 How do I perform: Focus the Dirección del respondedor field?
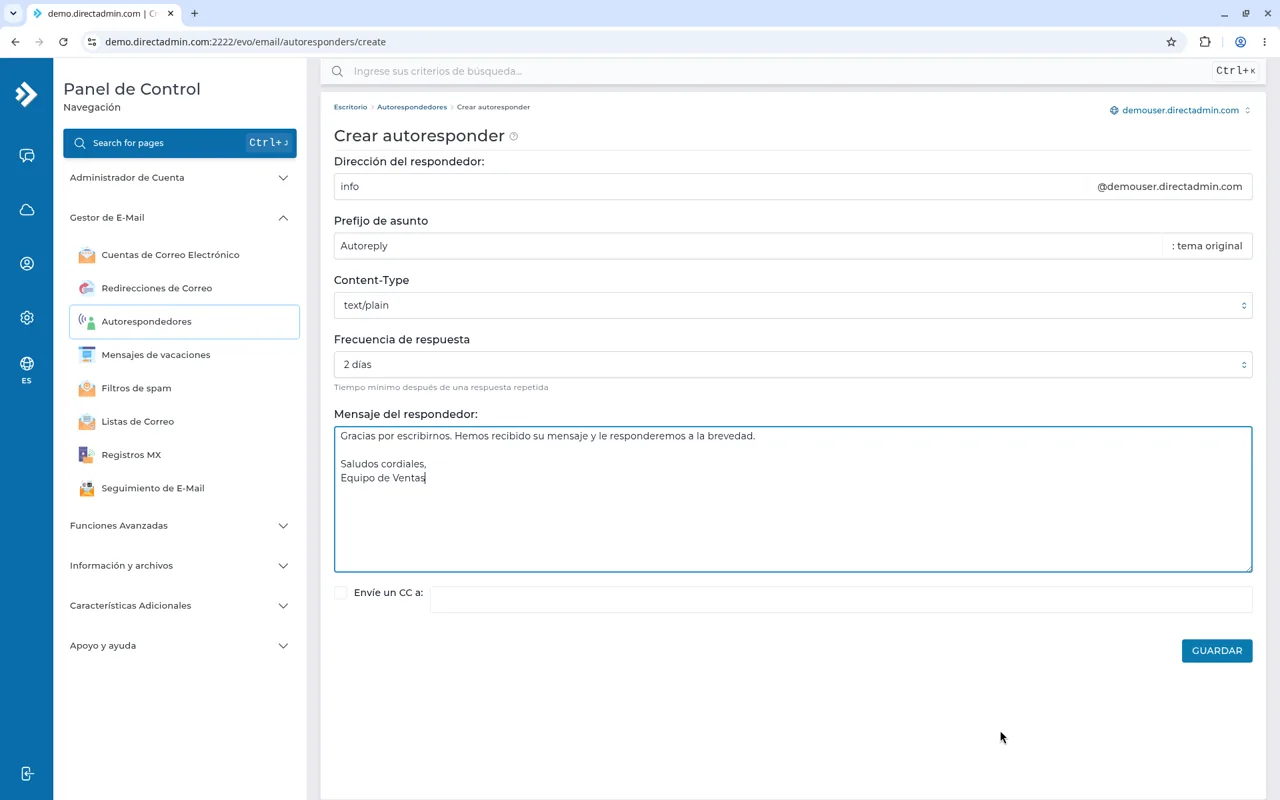coord(710,187)
